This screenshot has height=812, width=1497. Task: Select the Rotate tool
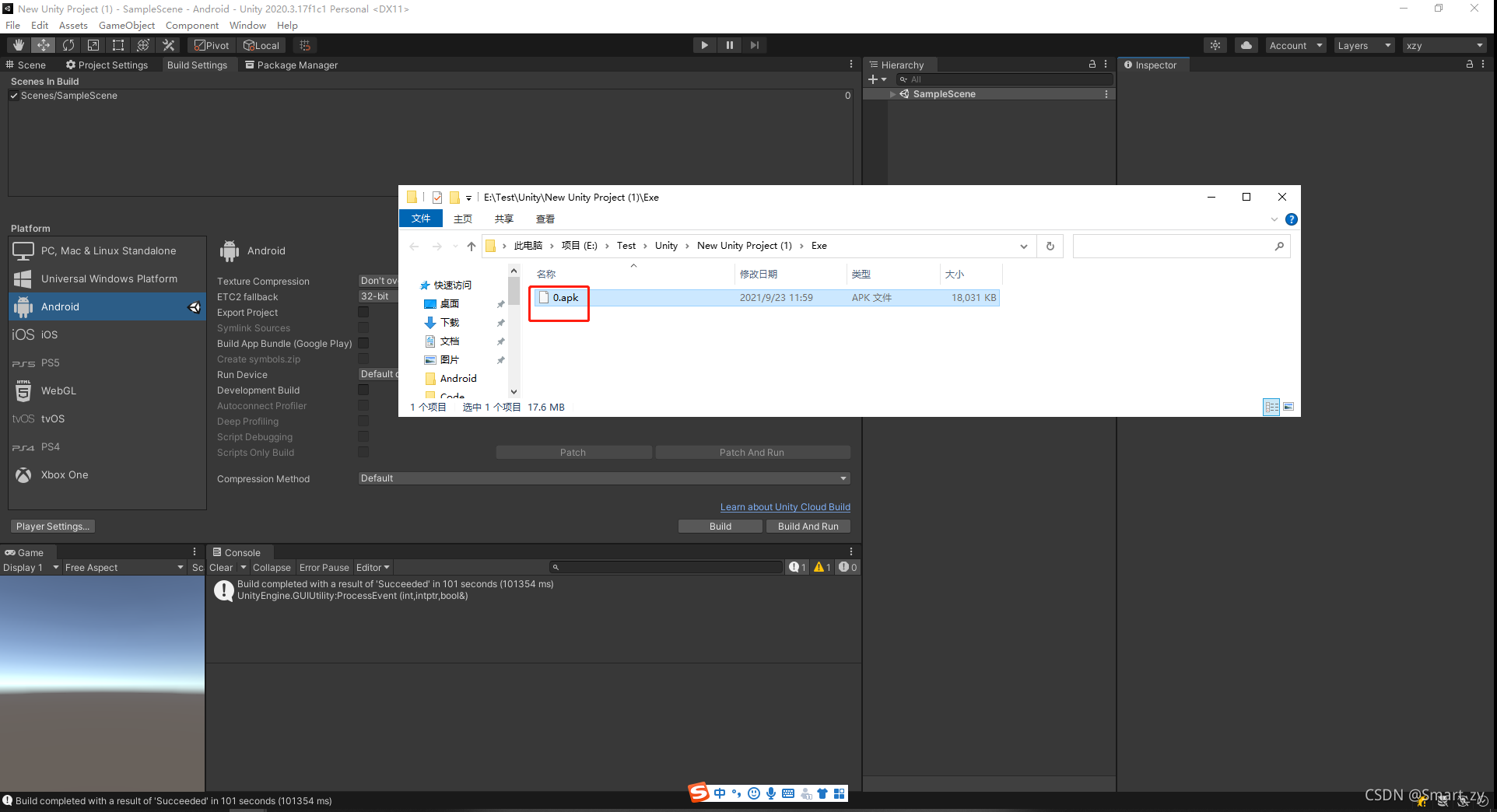(68, 45)
